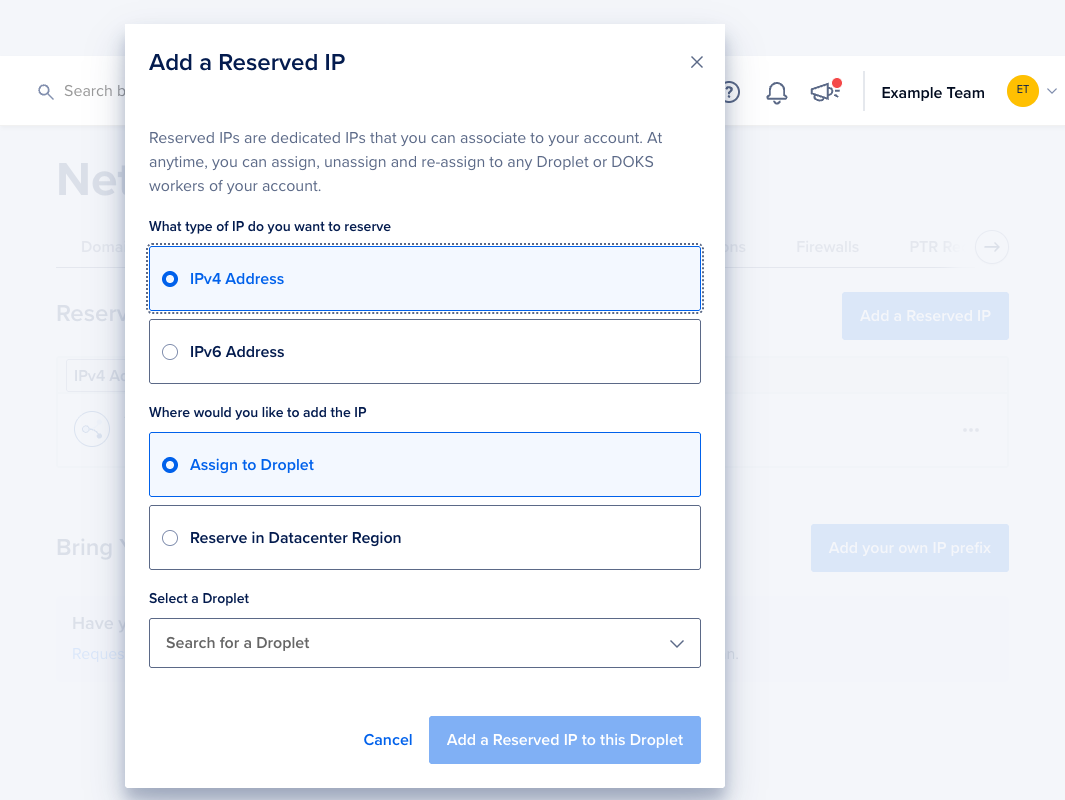Click the tabs scroll right arrow

point(992,247)
